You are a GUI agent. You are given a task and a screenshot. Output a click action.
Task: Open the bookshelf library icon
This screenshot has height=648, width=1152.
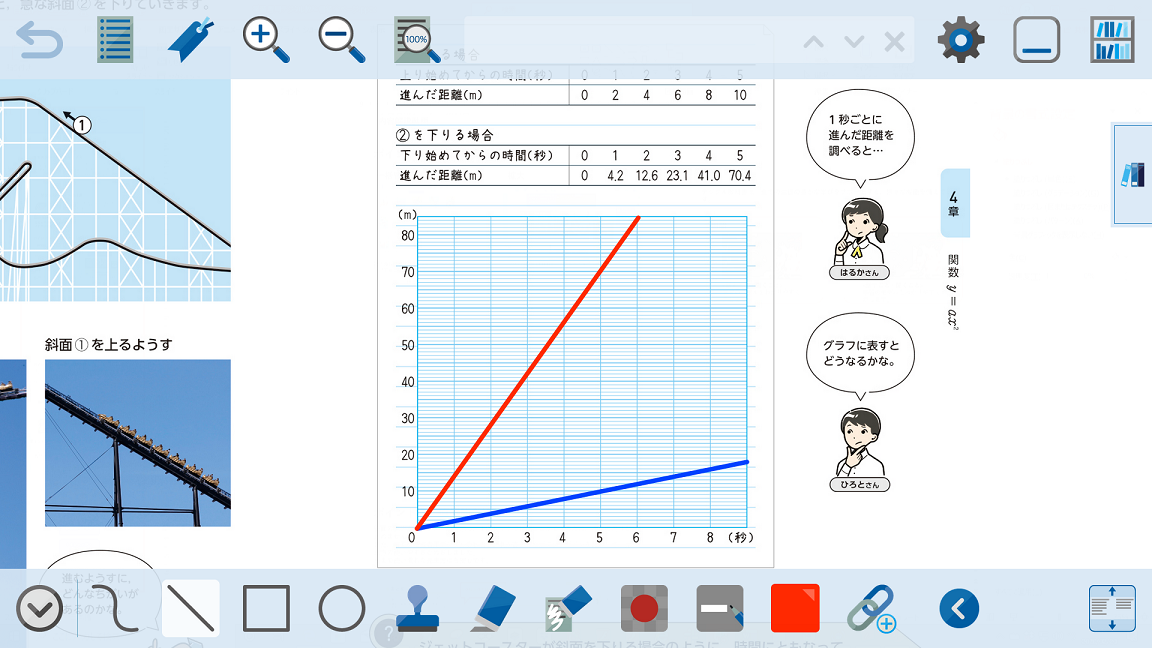[1112, 40]
